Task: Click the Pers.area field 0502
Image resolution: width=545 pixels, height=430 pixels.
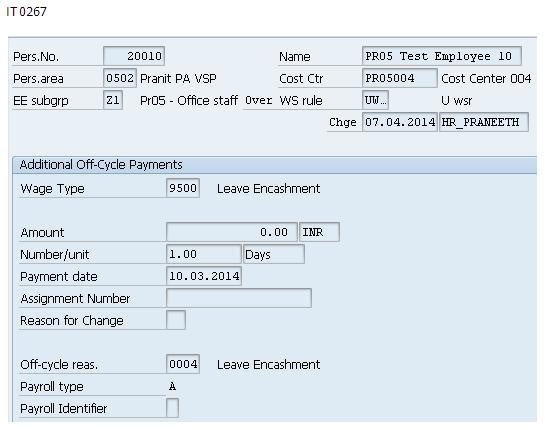Action: point(120,78)
